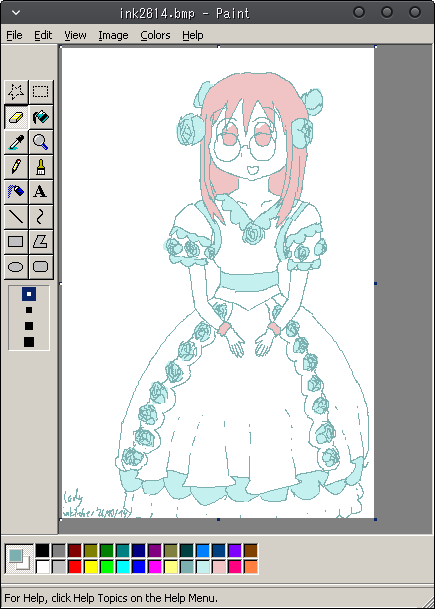Viewport: 435px width, 609px height.
Task: Choose the cyan swatch
Action: pos(122,567)
